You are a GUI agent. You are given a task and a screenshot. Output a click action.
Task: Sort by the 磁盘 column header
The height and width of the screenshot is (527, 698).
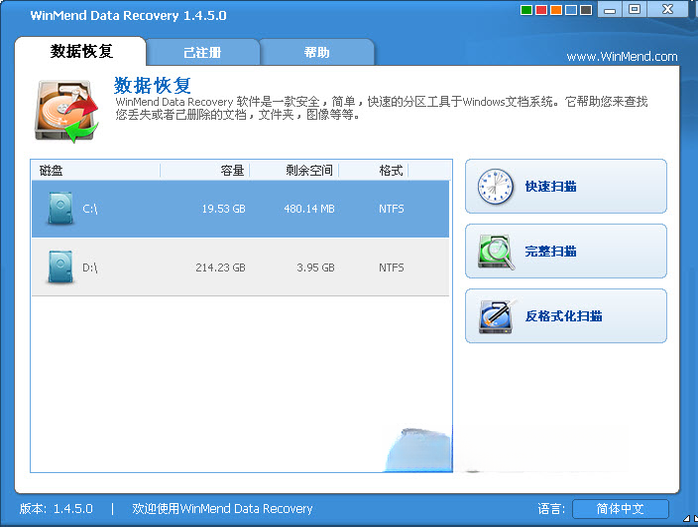pos(96,170)
